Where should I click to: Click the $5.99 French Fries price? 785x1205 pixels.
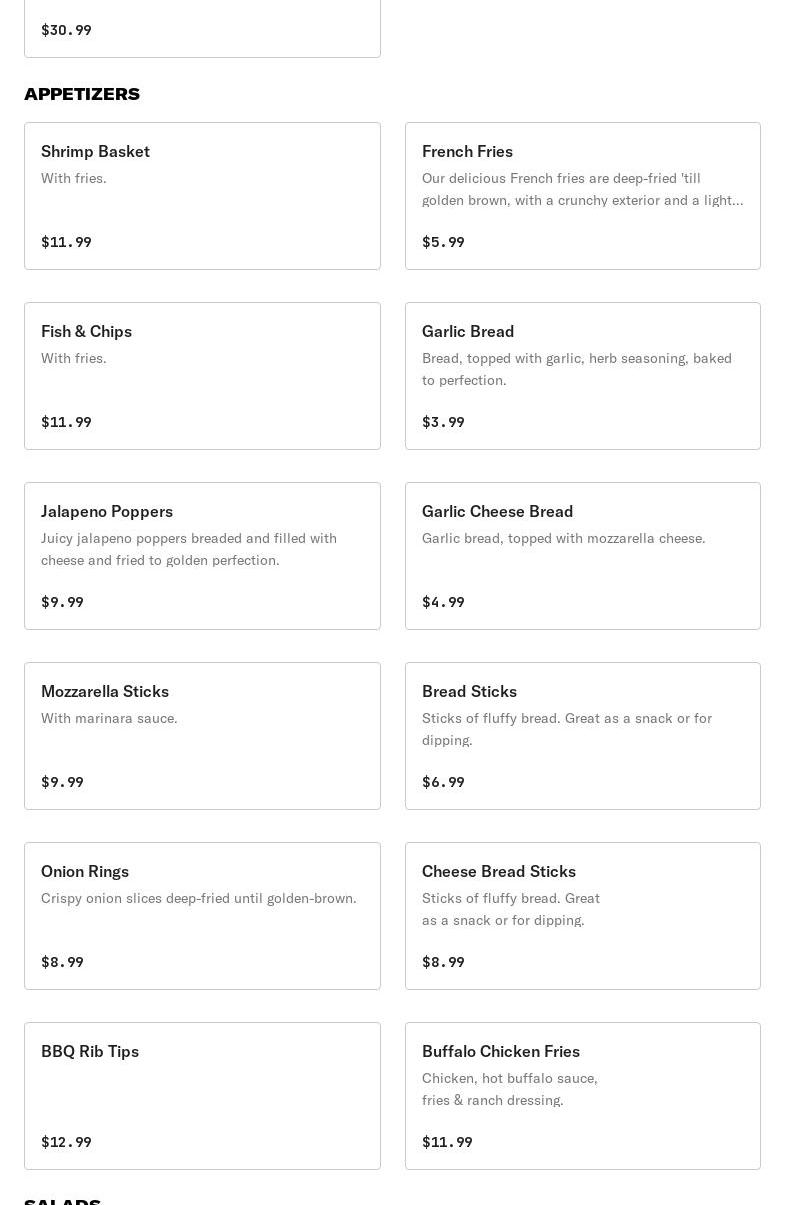pyautogui.click(x=443, y=242)
